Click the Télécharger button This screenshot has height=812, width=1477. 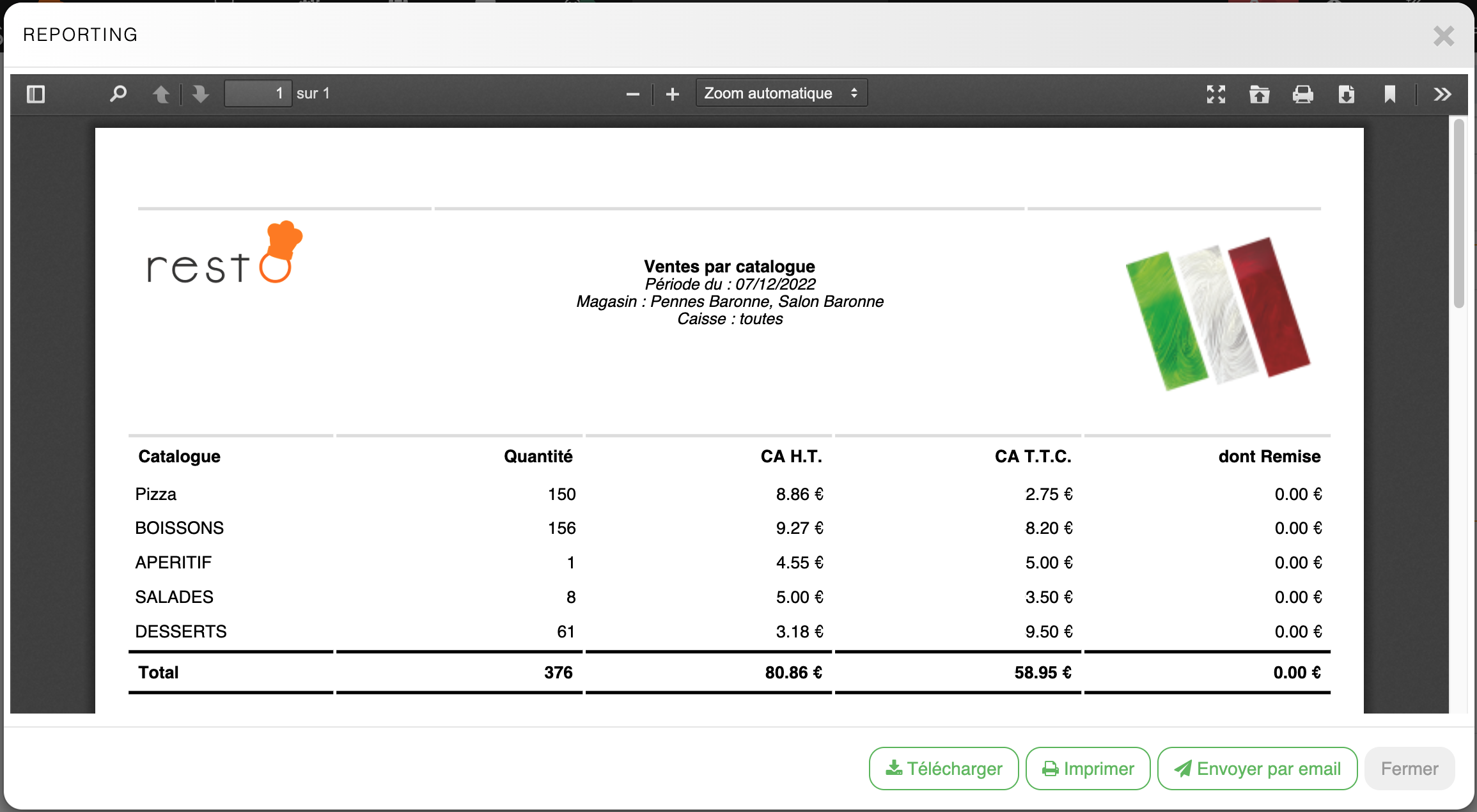[943, 768]
